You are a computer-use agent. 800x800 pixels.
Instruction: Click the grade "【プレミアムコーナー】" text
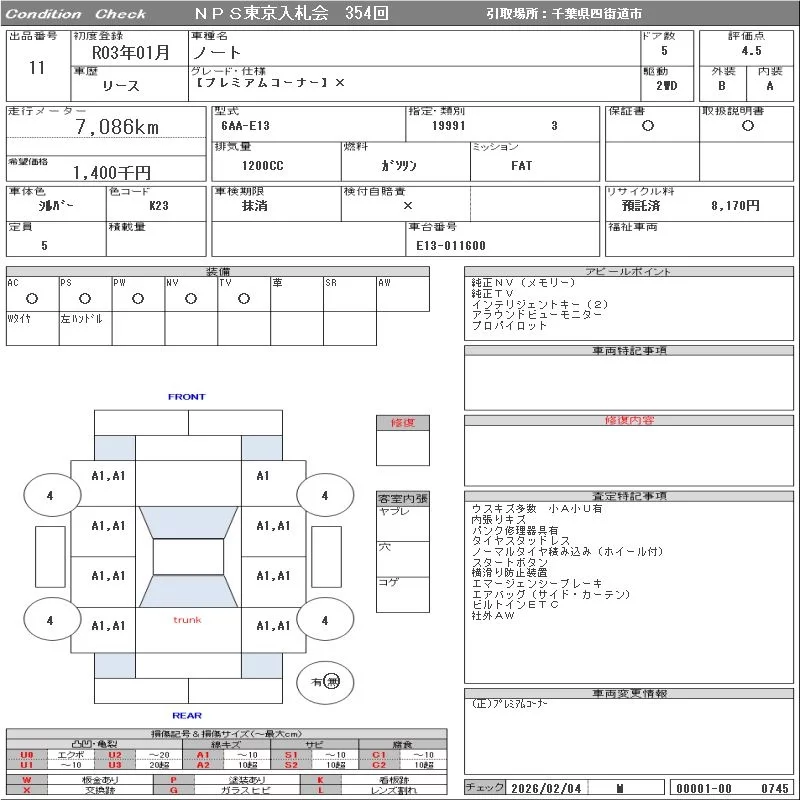pos(262,82)
